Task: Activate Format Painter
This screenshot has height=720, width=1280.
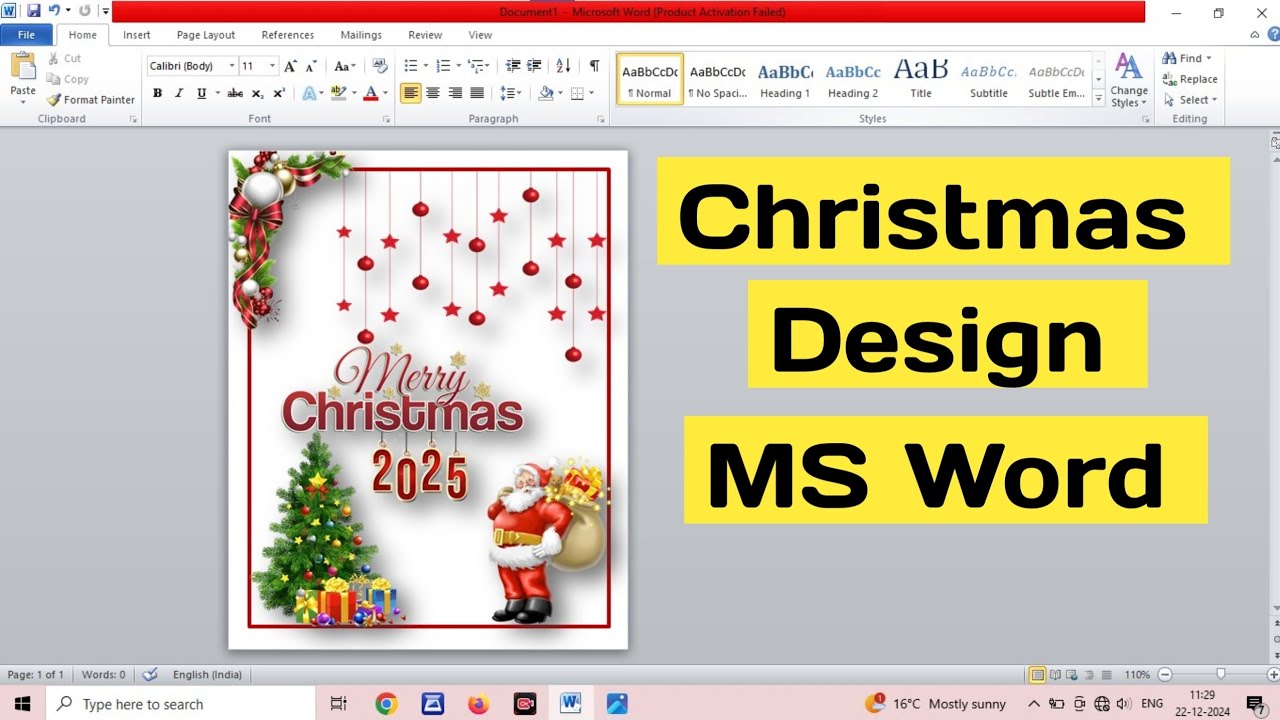Action: click(x=90, y=100)
